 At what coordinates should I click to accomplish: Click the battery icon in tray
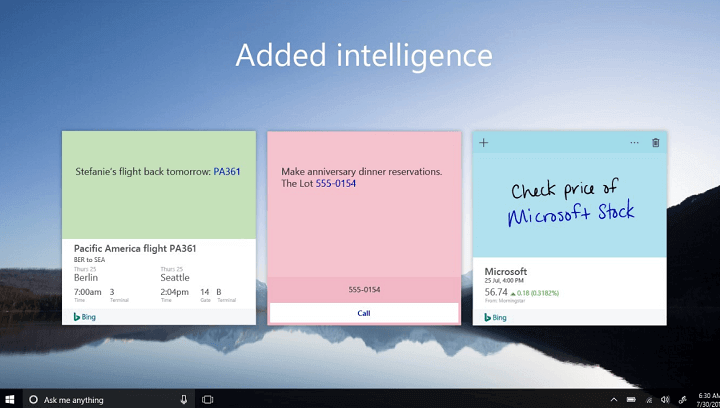tap(631, 400)
